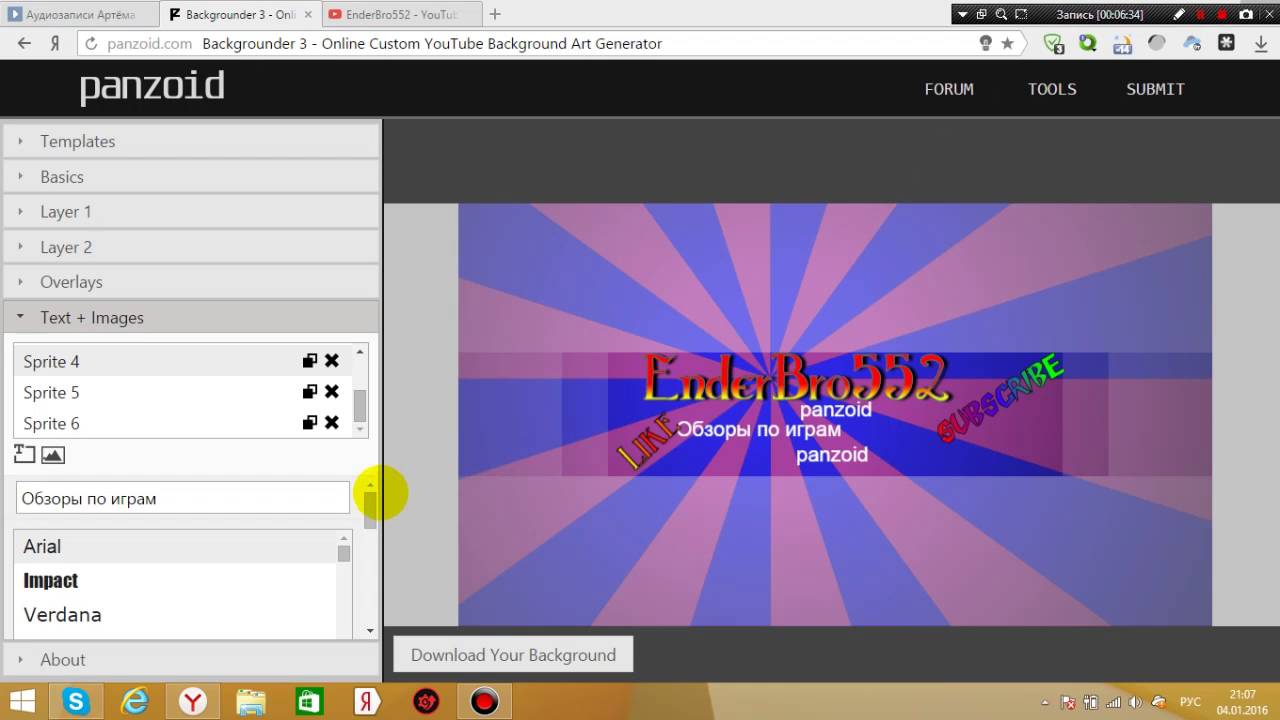Click the sprite text input field

(183, 498)
